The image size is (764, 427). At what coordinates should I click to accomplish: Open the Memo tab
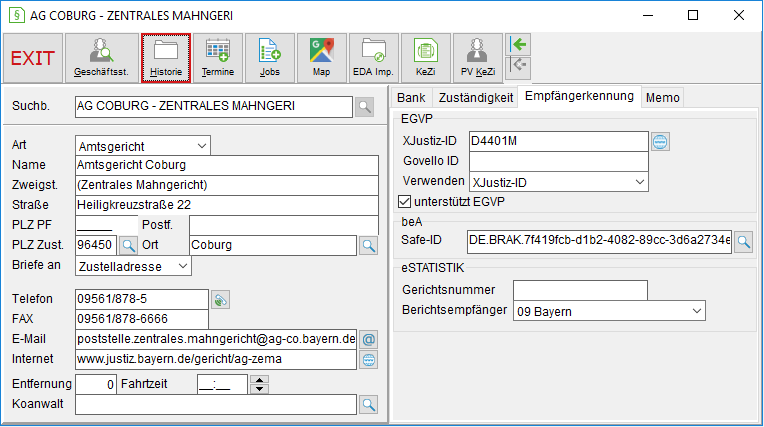tap(662, 98)
